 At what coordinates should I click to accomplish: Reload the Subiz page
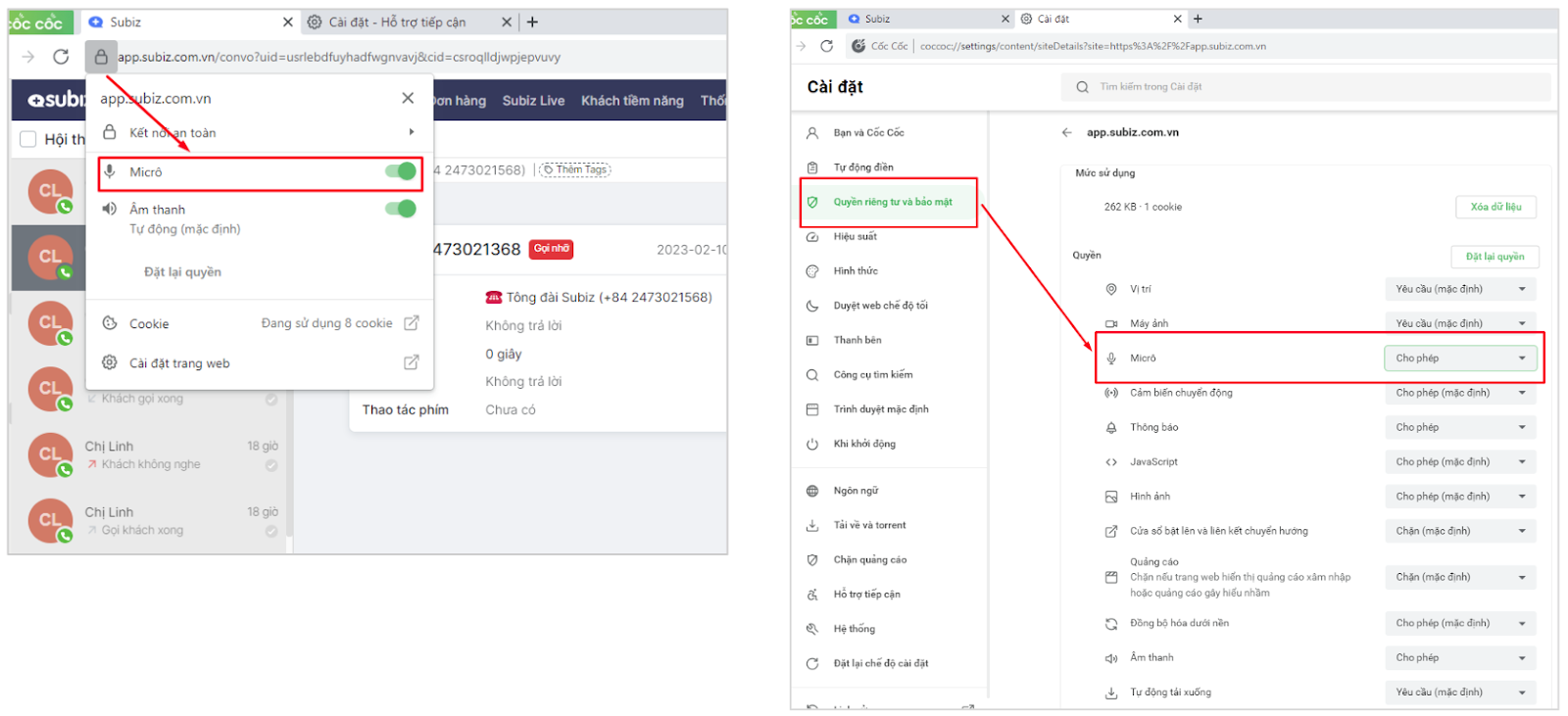(x=61, y=57)
